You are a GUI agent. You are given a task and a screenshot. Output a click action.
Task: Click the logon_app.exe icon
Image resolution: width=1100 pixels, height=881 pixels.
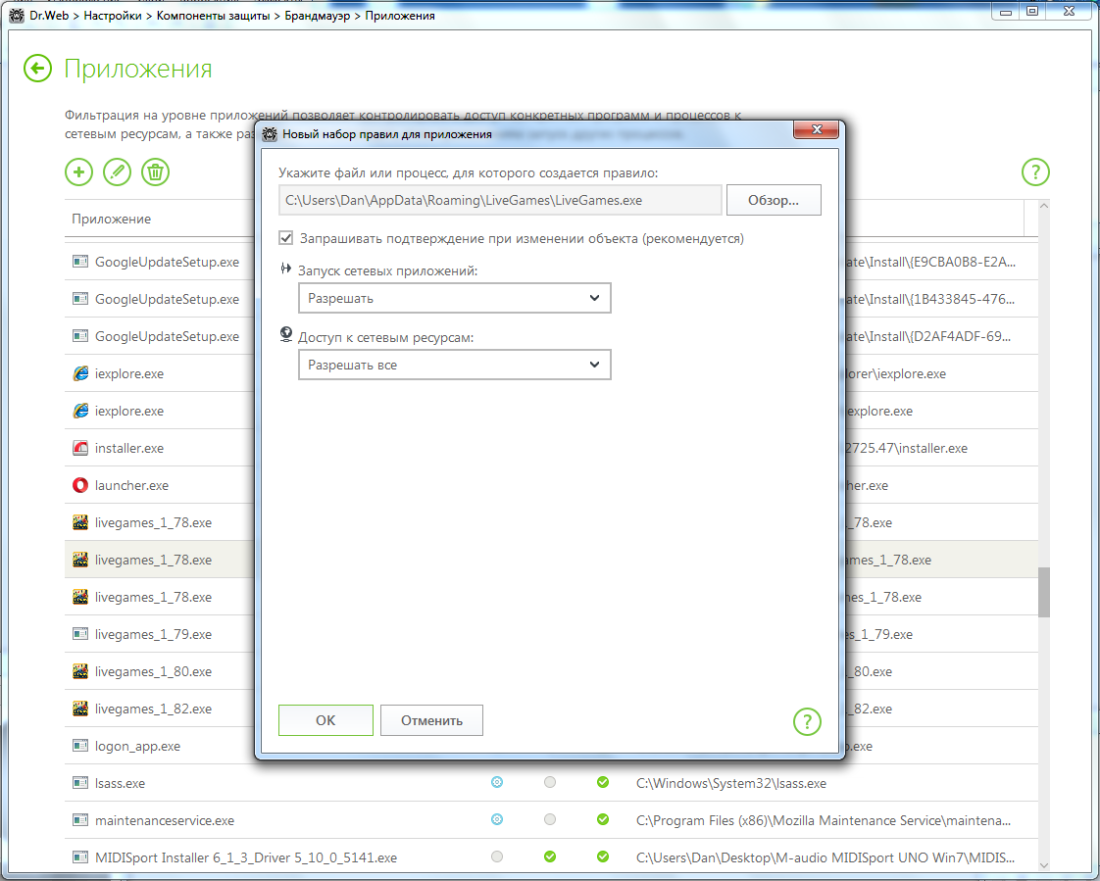click(x=81, y=746)
